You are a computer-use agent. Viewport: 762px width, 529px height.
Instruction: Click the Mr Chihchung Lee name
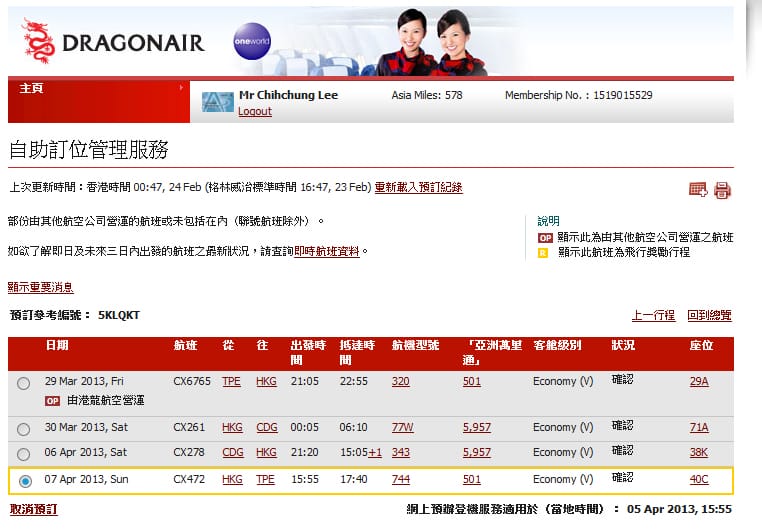(288, 95)
